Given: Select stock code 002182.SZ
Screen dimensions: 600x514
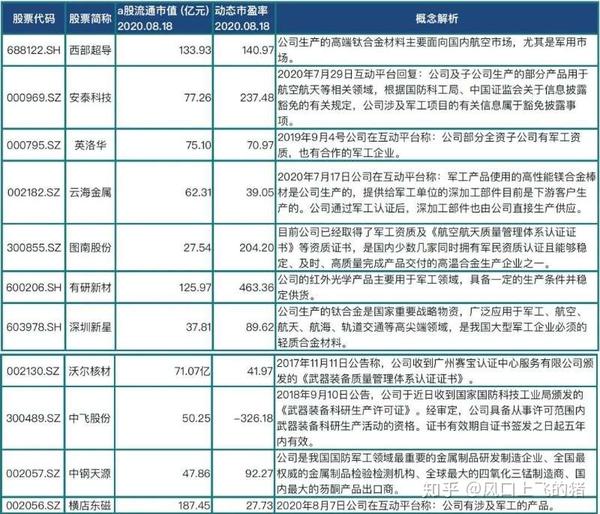Looking at the screenshot, I should click(34, 192).
